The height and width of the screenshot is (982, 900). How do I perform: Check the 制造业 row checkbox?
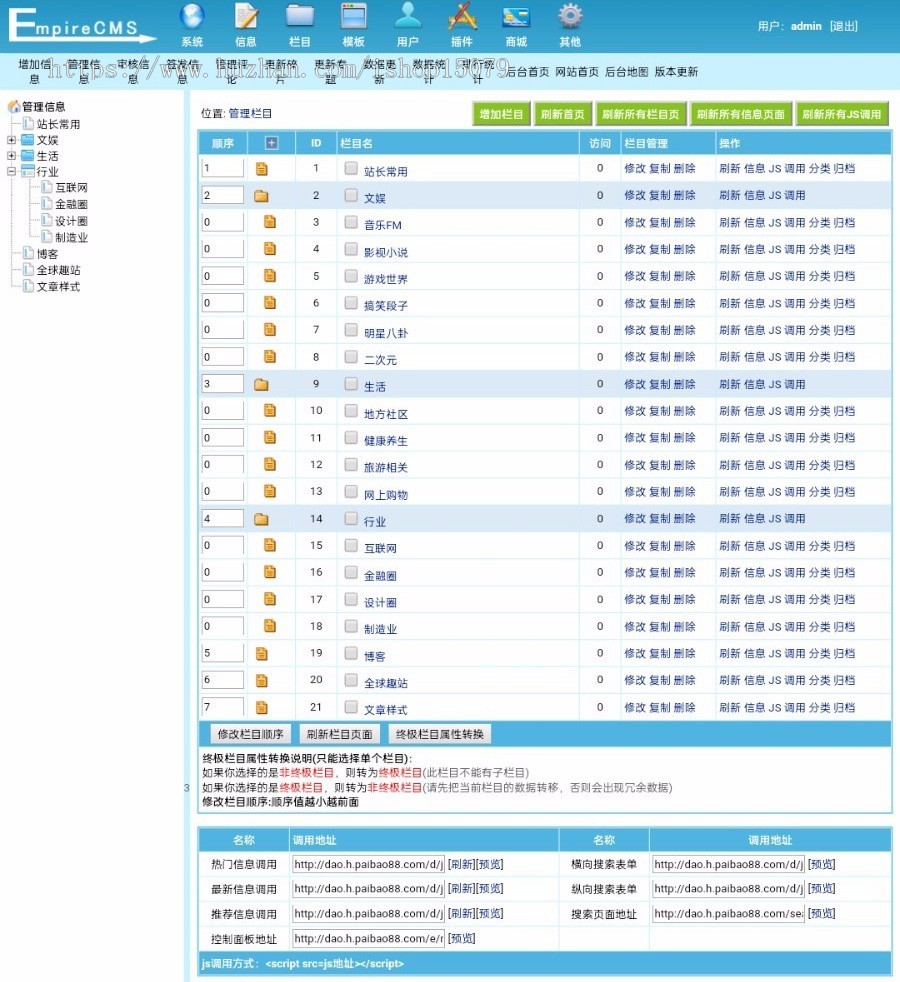(351, 626)
